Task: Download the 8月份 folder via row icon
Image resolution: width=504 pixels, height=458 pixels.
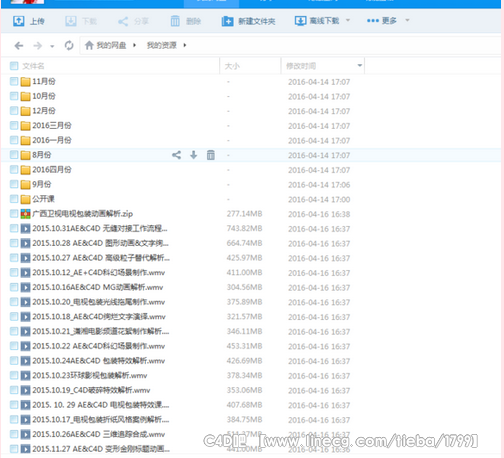Action: pyautogui.click(x=194, y=155)
